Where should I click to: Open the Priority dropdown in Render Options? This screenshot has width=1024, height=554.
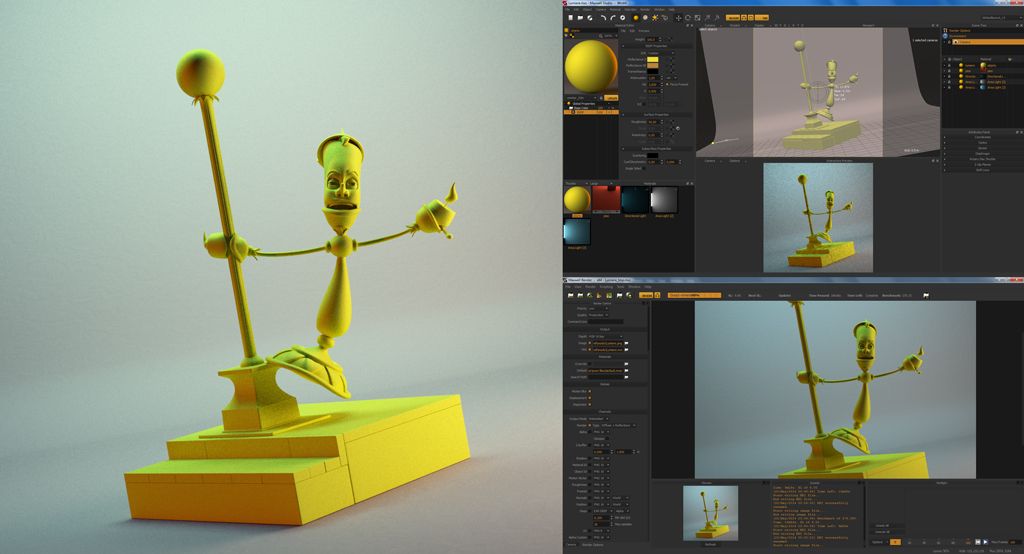pos(598,308)
